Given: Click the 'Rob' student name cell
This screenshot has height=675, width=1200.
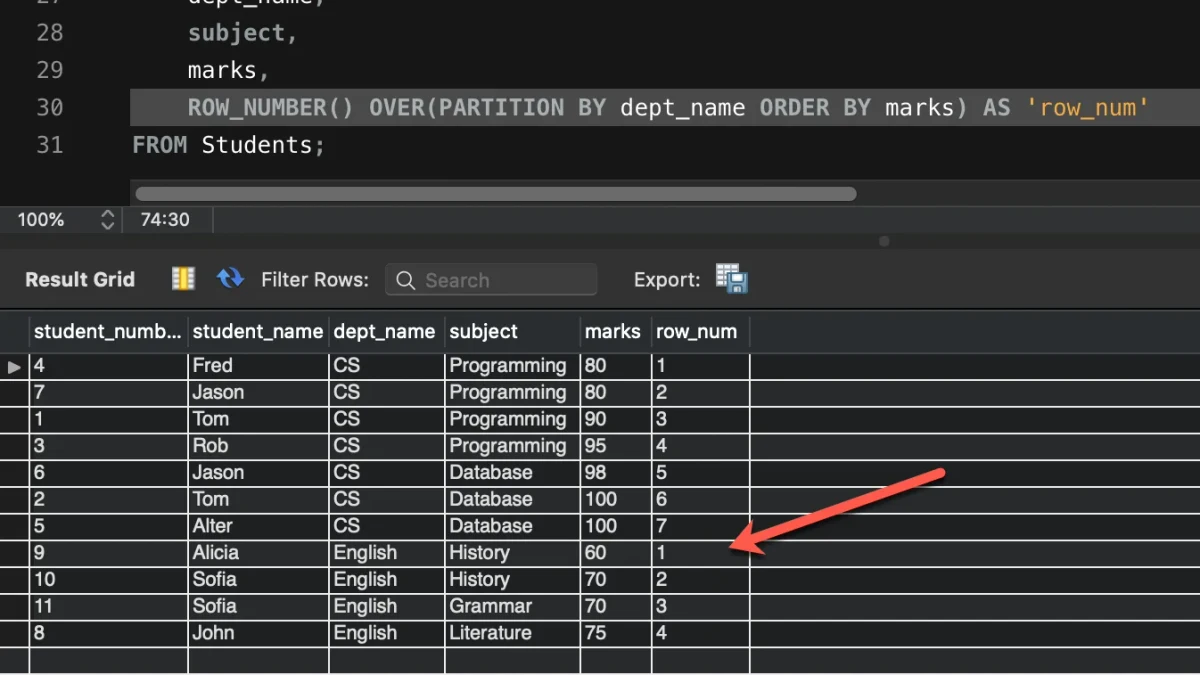Looking at the screenshot, I should coord(258,446).
